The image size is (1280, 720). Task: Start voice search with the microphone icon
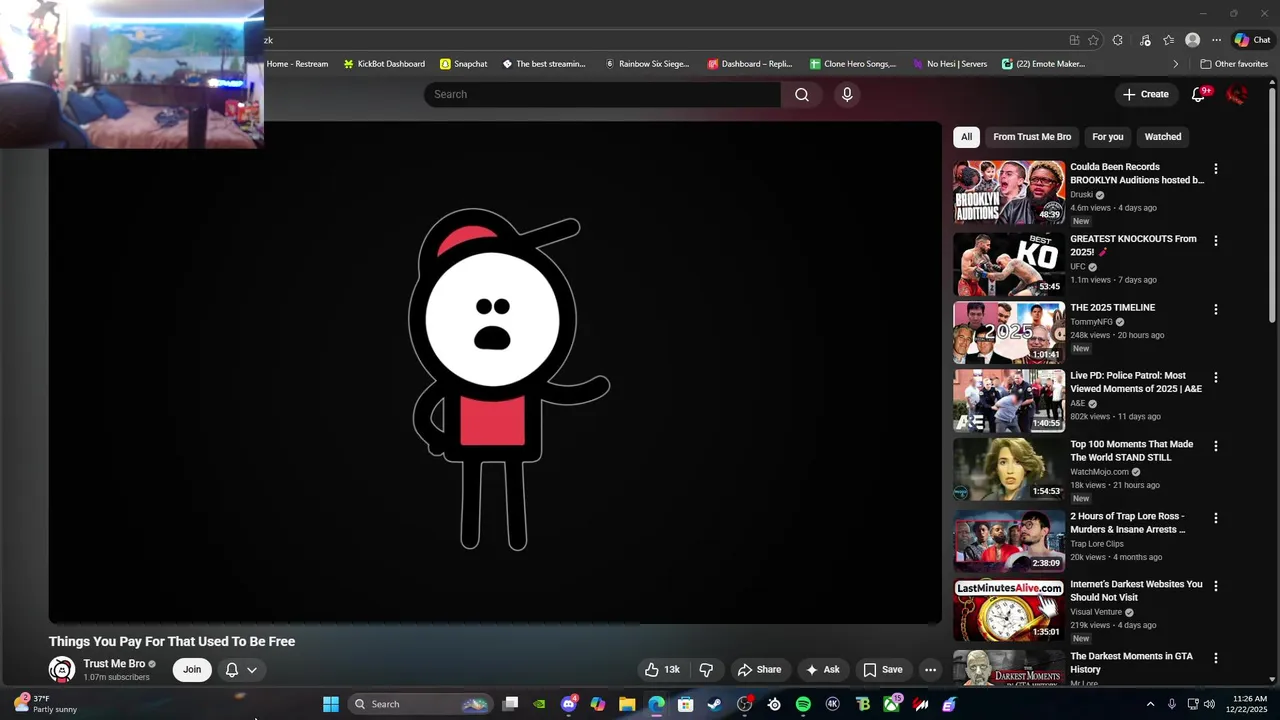(x=847, y=94)
